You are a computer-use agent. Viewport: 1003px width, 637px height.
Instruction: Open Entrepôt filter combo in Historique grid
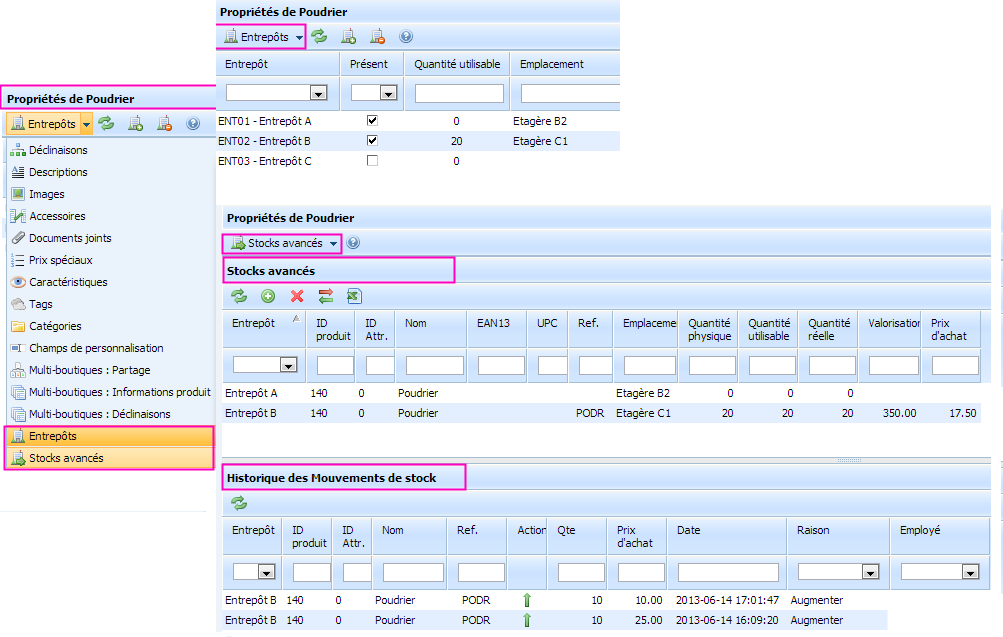tap(266, 572)
